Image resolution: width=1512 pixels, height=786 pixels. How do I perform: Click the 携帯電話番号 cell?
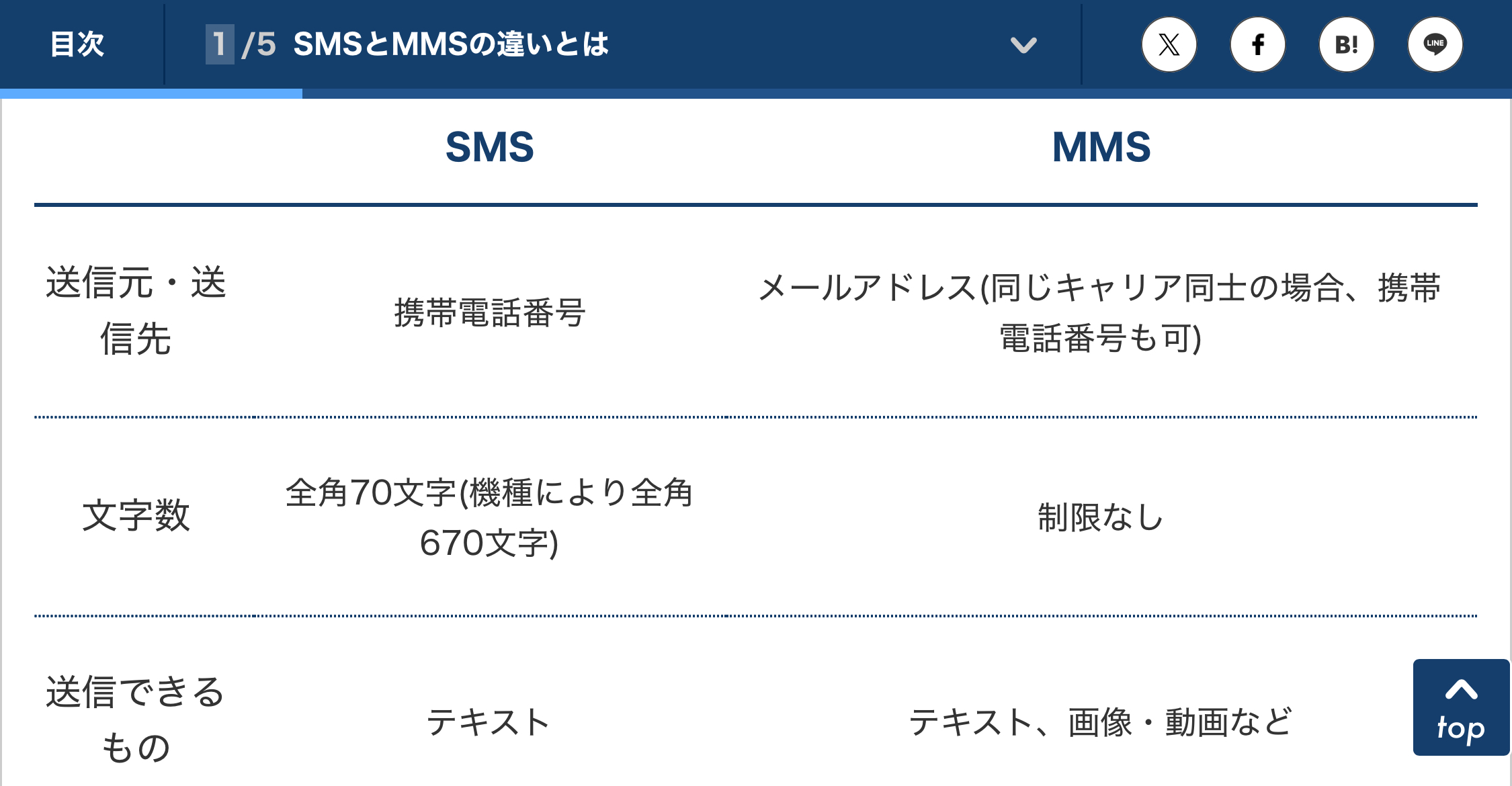pyautogui.click(x=489, y=313)
